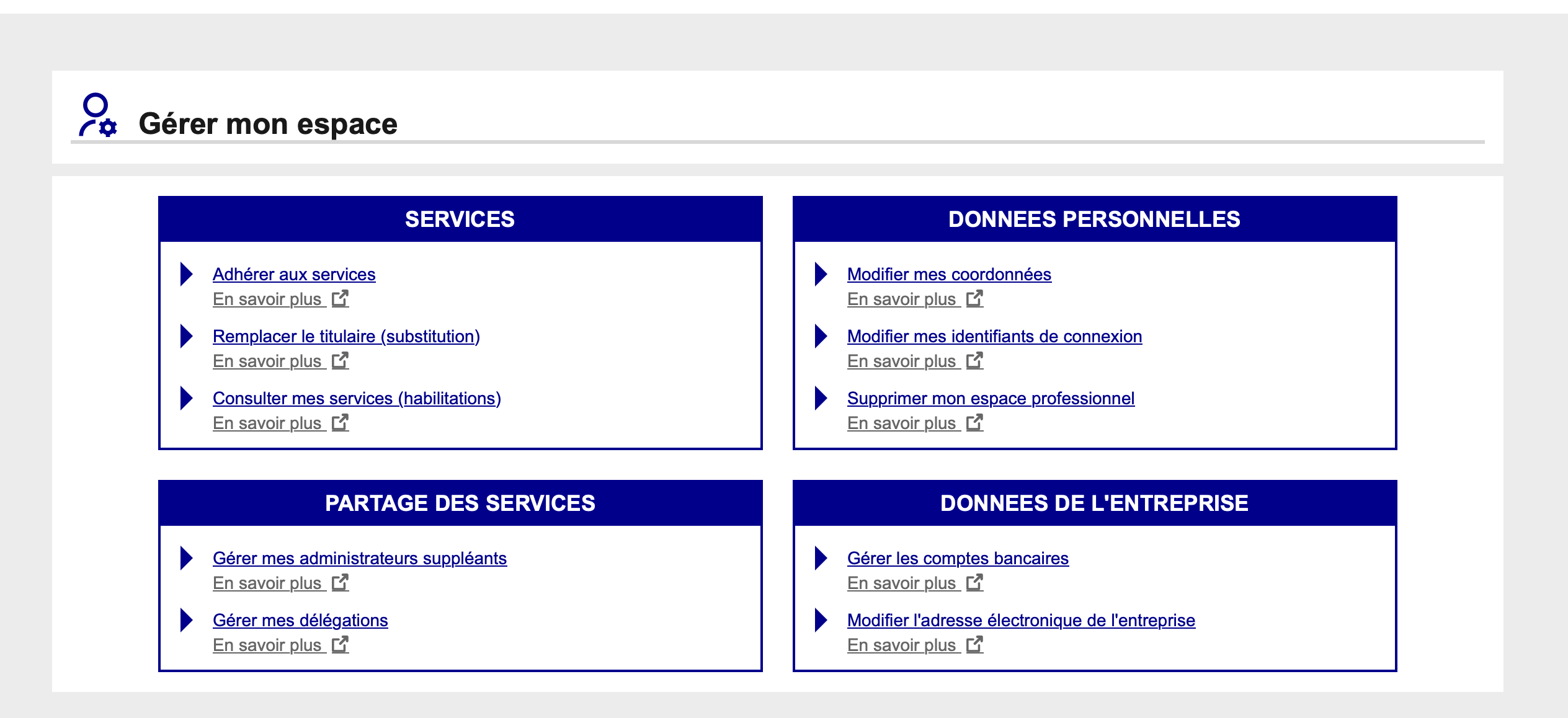Screen dimensions: 1568x718
Task: Click arrow bullet beside Supprimer mon espace professionnel
Action: point(821,398)
